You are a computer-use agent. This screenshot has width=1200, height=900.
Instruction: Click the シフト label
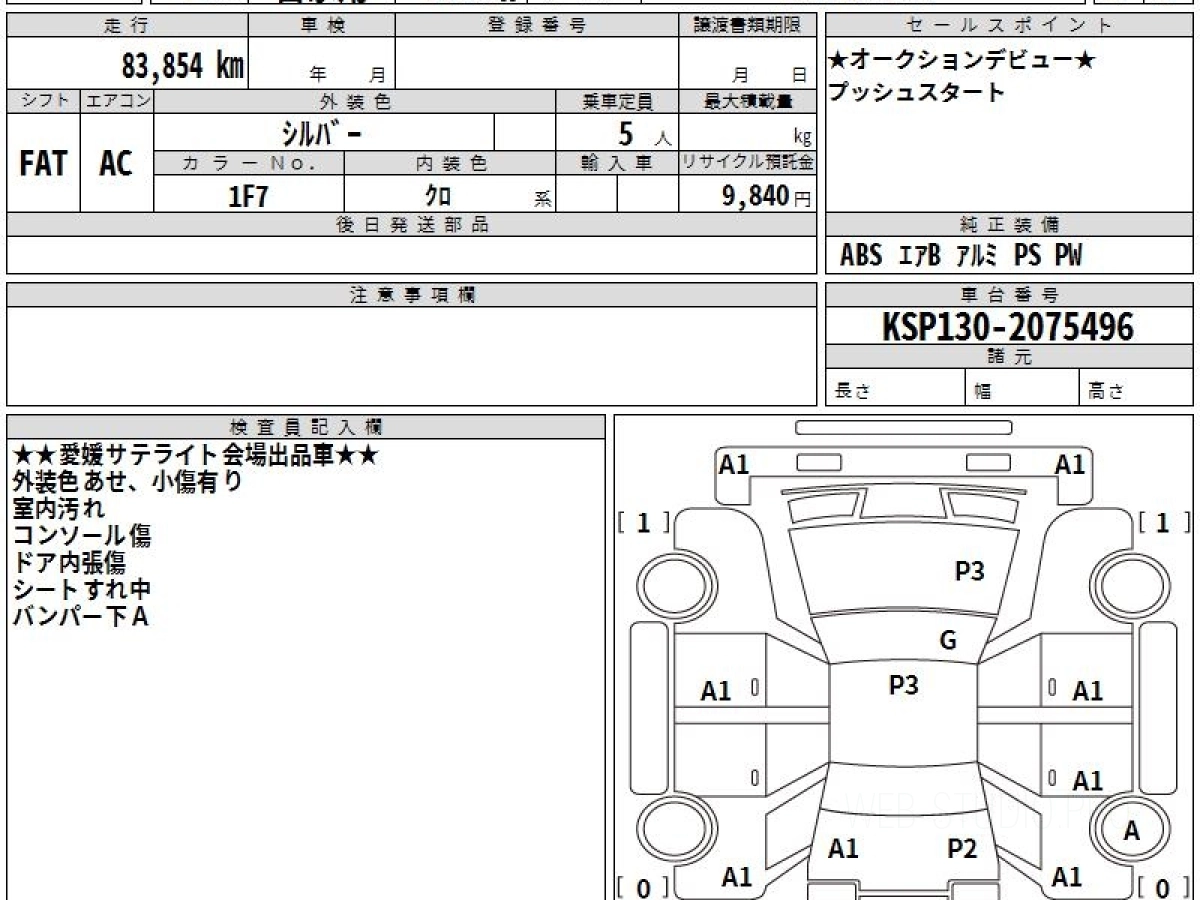[x=43, y=101]
